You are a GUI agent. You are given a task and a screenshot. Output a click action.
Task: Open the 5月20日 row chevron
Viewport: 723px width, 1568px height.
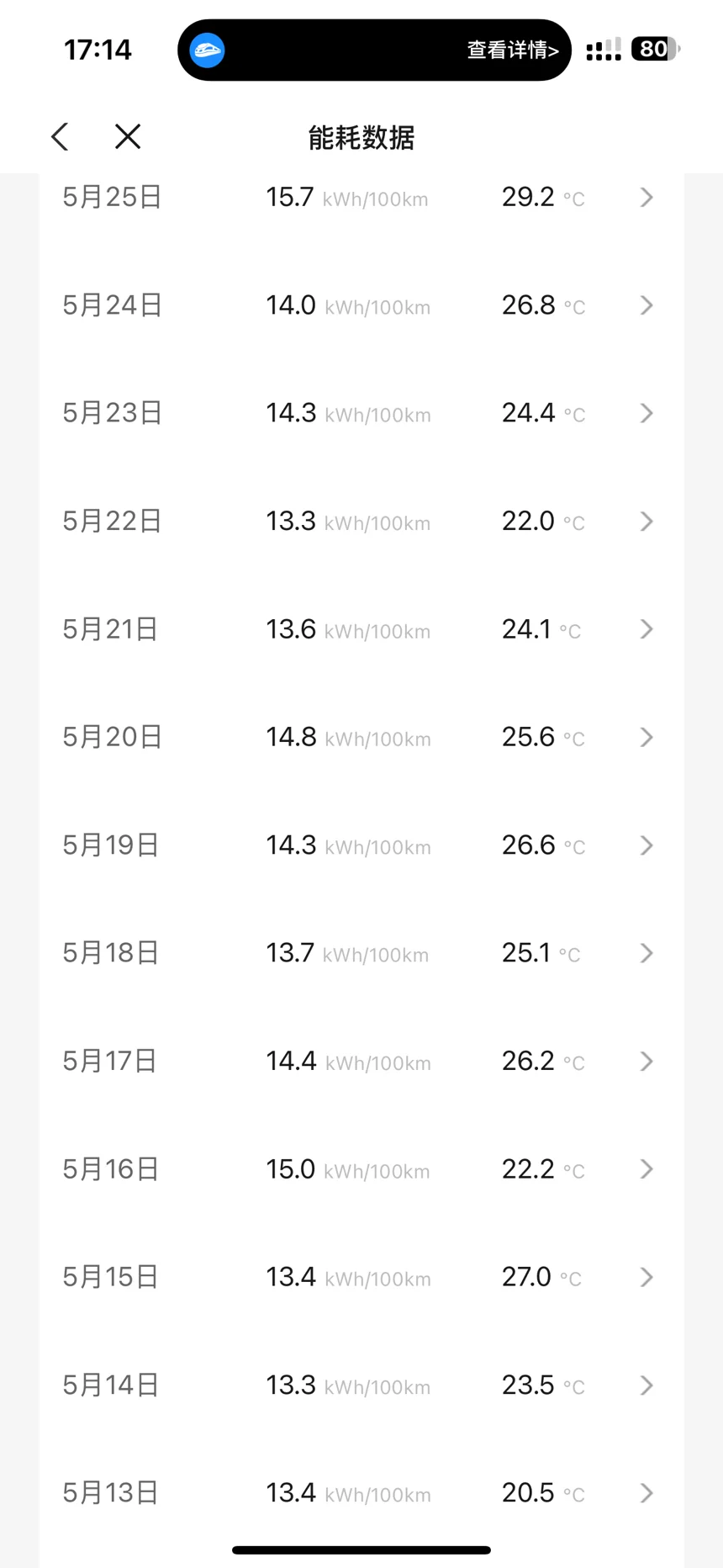(x=646, y=737)
